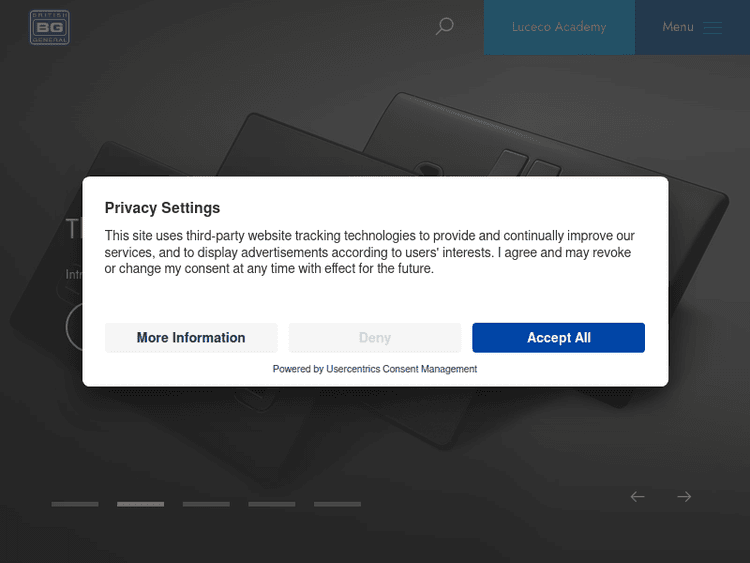Open the search magnifier icon
This screenshot has width=750, height=563.
click(x=444, y=27)
